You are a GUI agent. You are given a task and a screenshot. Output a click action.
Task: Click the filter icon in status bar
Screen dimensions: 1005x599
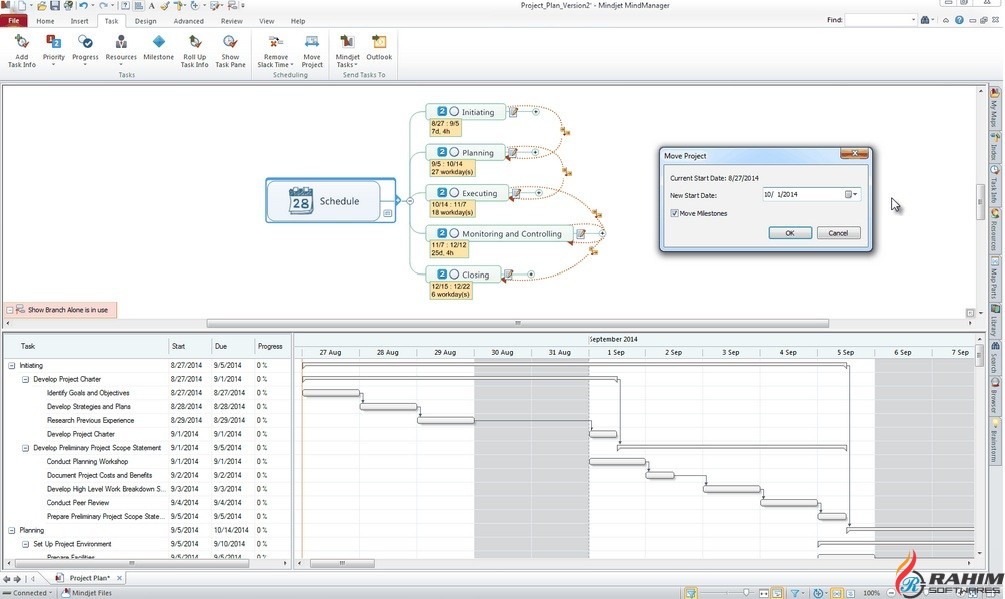click(795, 593)
